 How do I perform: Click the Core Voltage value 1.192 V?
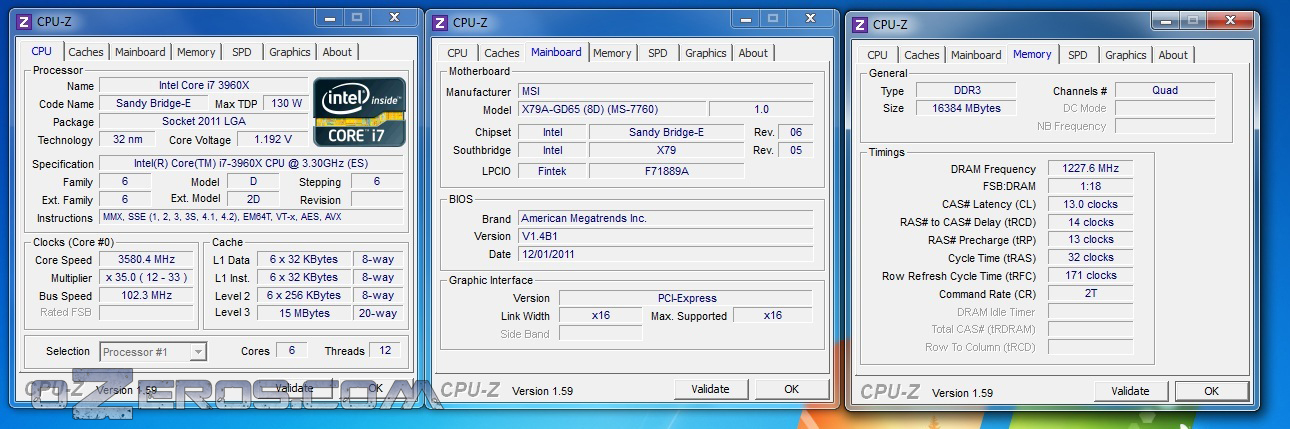click(x=272, y=139)
